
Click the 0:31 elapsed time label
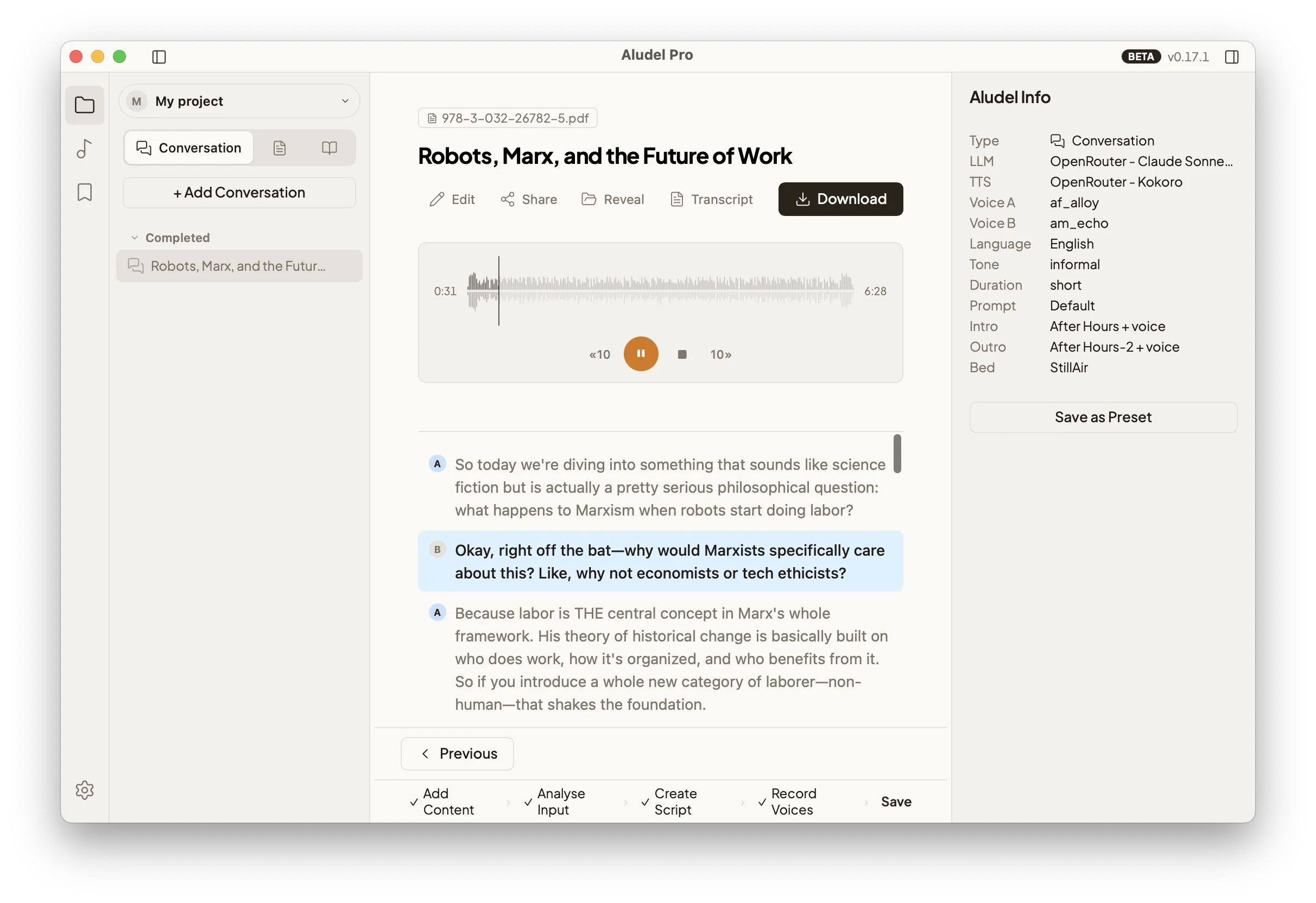445,291
